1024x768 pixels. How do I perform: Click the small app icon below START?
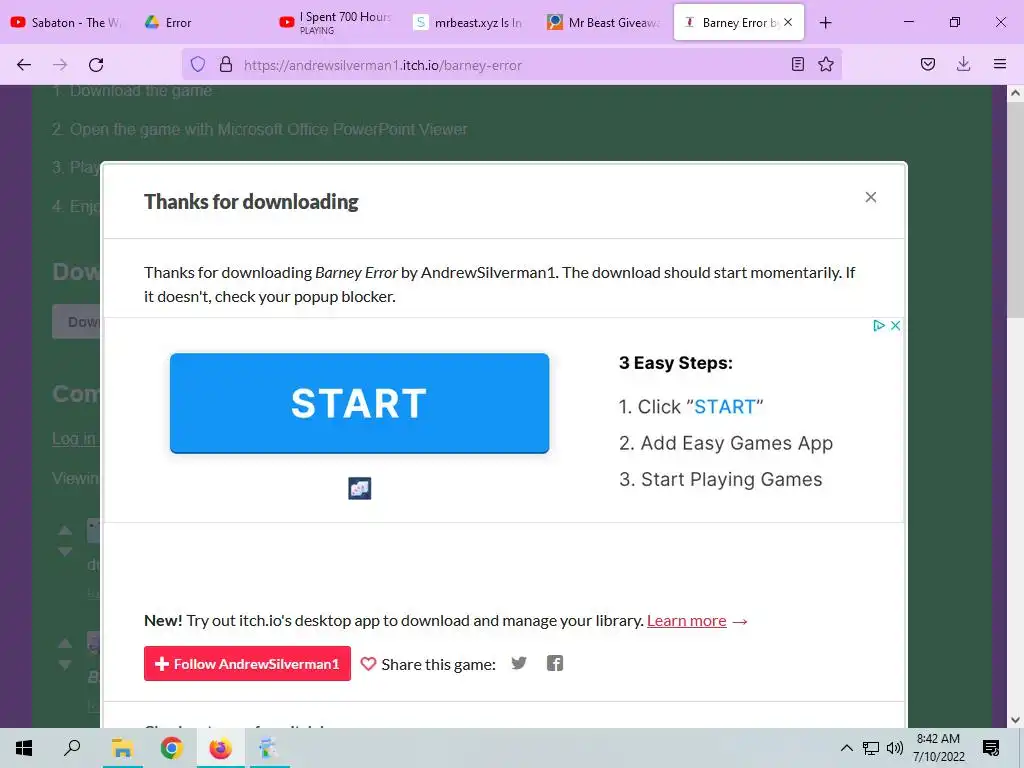pos(360,488)
